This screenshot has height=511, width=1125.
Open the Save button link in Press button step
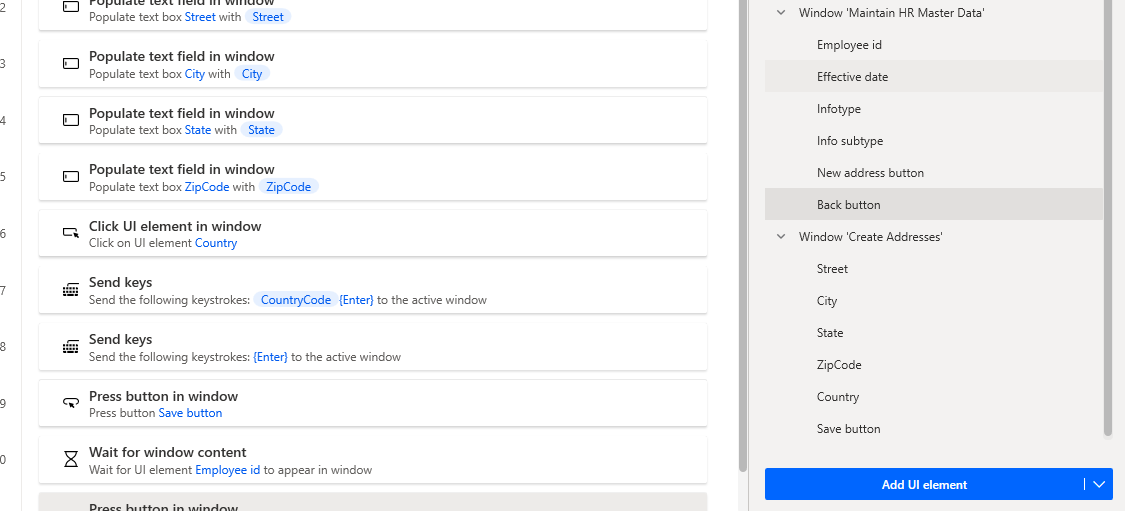[x=190, y=413]
